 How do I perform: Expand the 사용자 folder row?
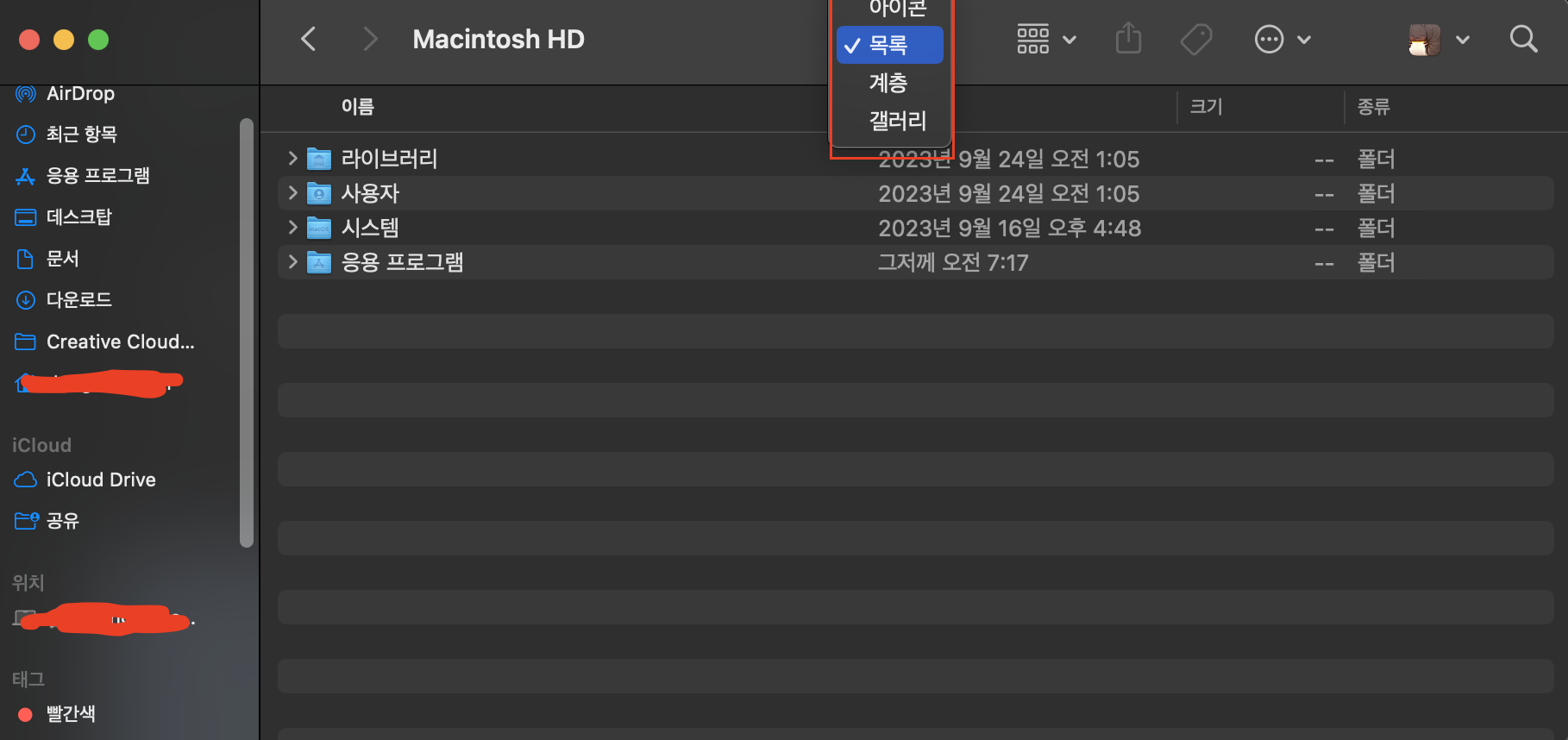click(x=292, y=192)
